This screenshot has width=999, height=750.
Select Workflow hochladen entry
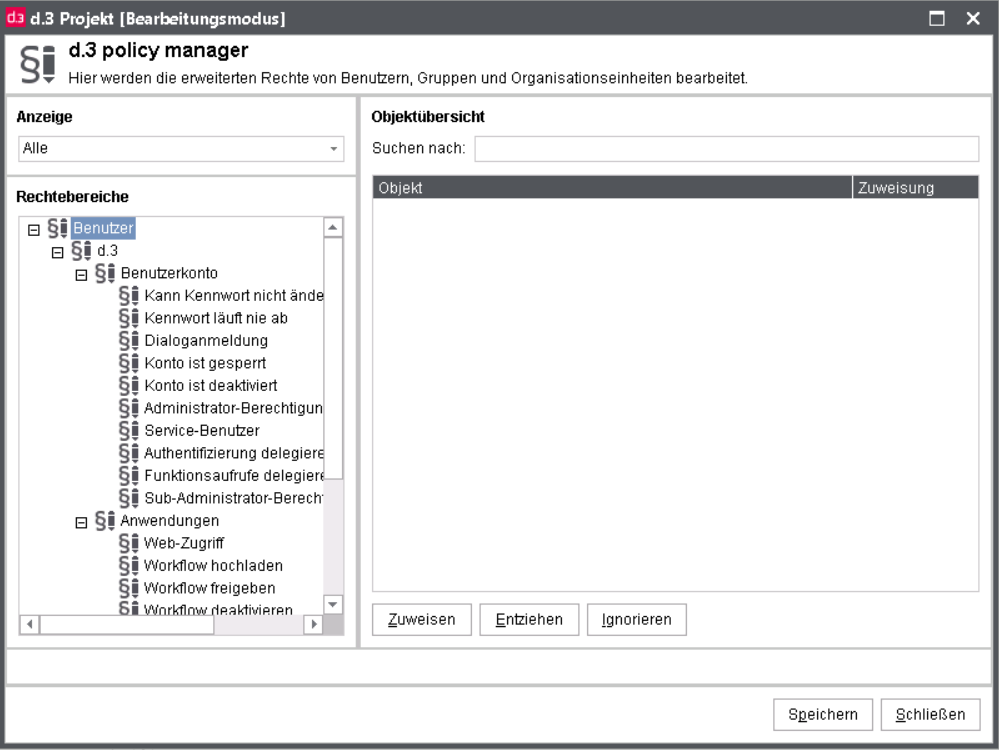coord(213,566)
